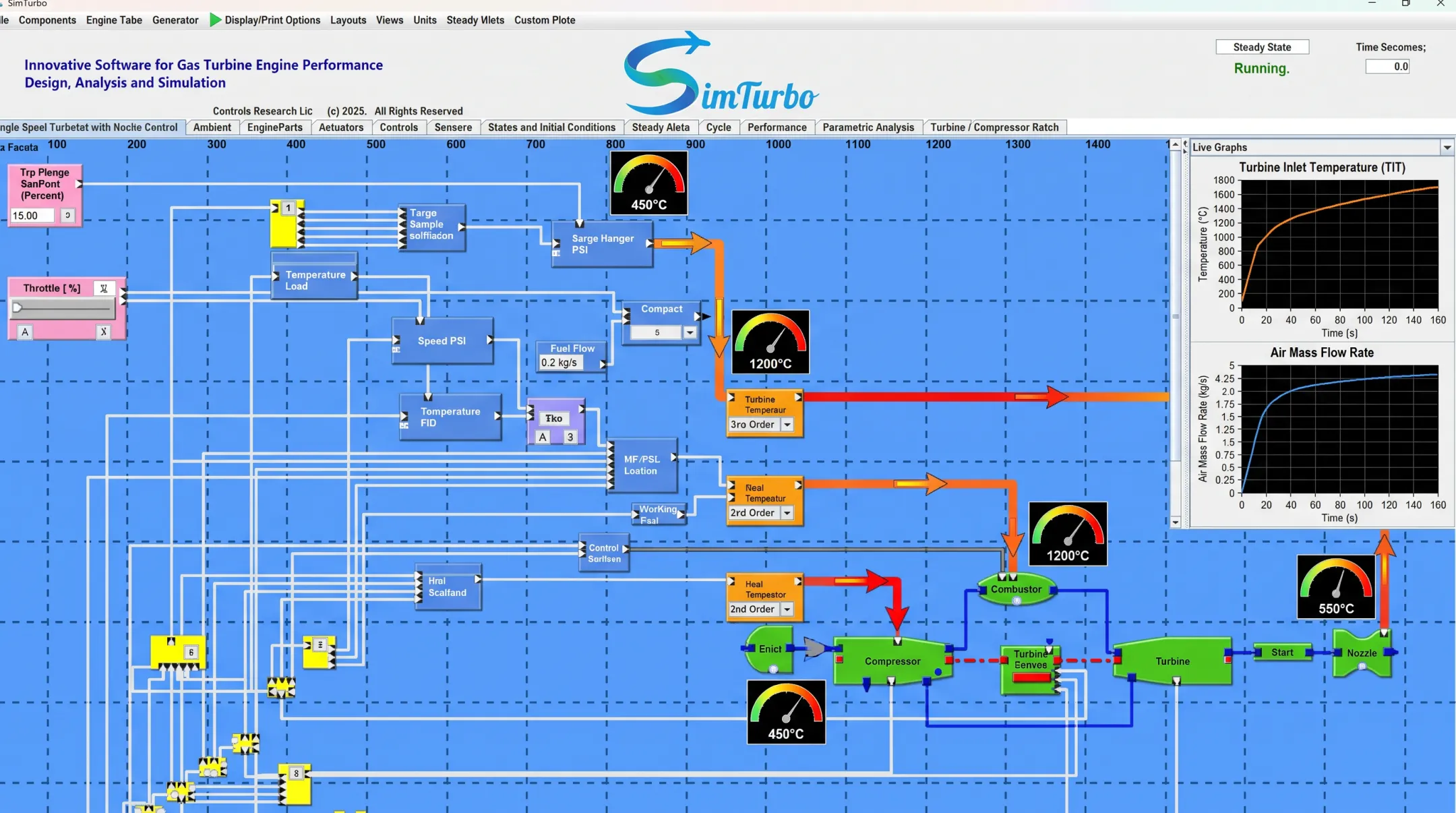The height and width of the screenshot is (813, 1456).
Task: Select the green Turbine block
Action: pyautogui.click(x=1172, y=661)
